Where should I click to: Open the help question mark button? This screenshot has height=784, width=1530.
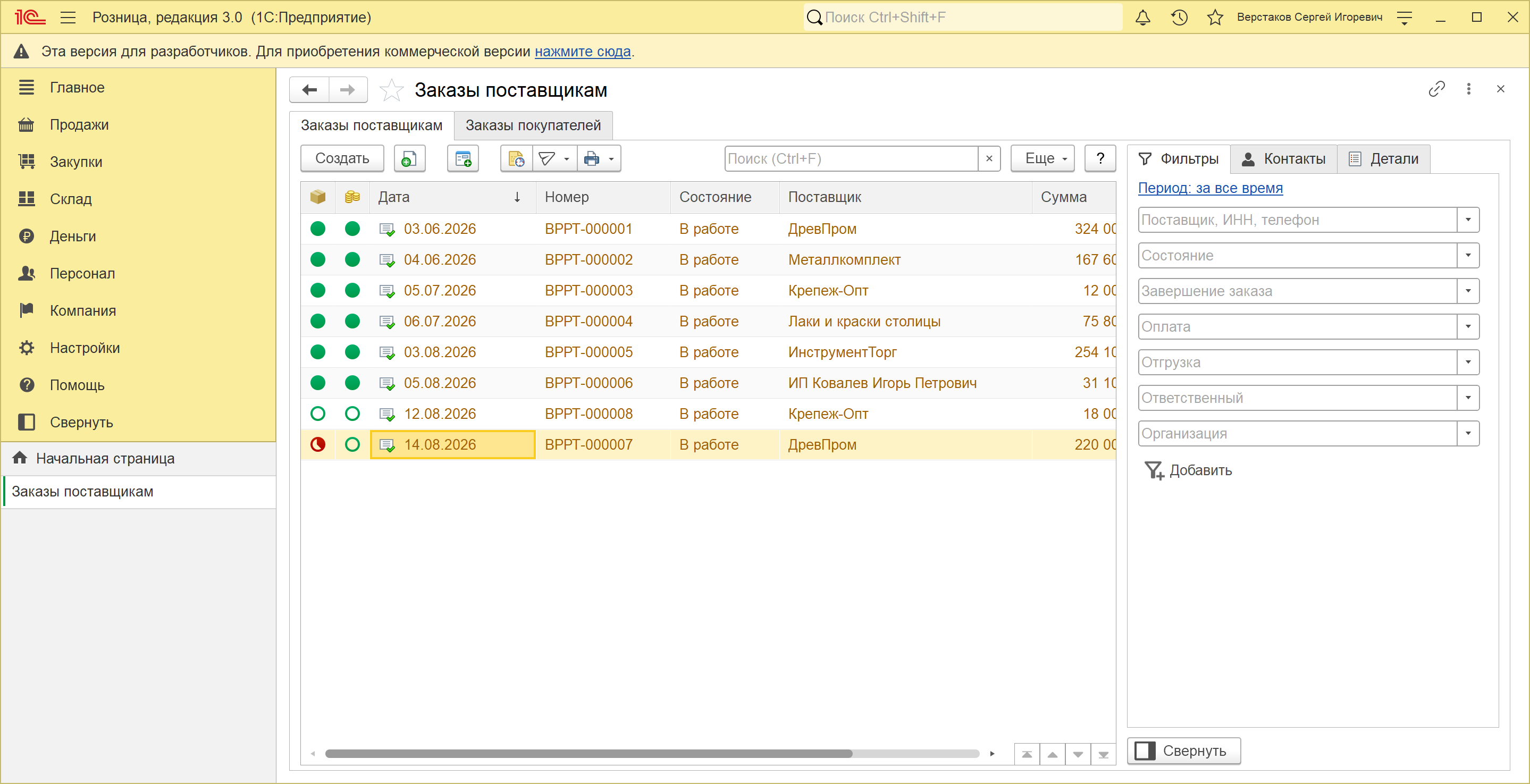click(x=1100, y=158)
